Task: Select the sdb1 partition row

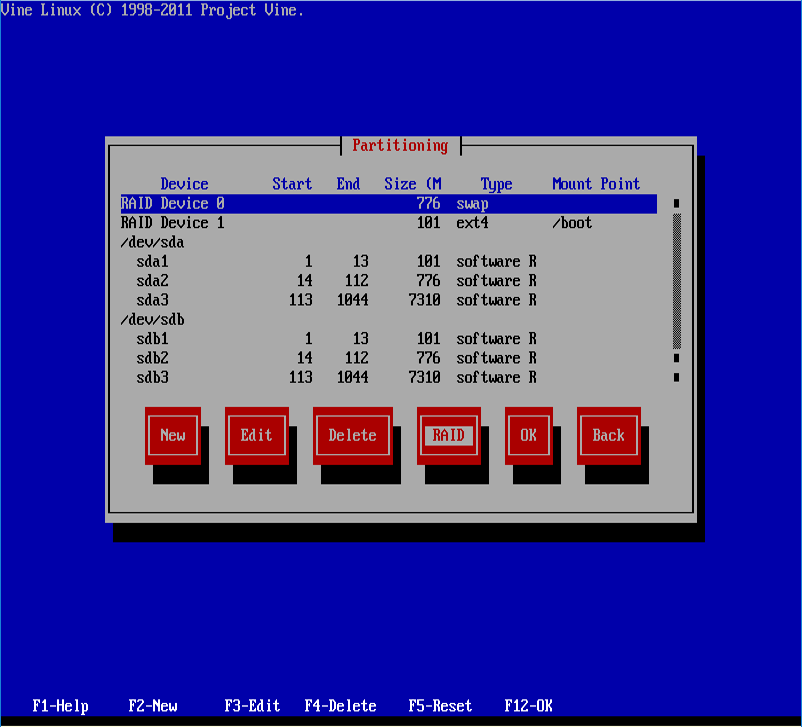Action: [389, 339]
